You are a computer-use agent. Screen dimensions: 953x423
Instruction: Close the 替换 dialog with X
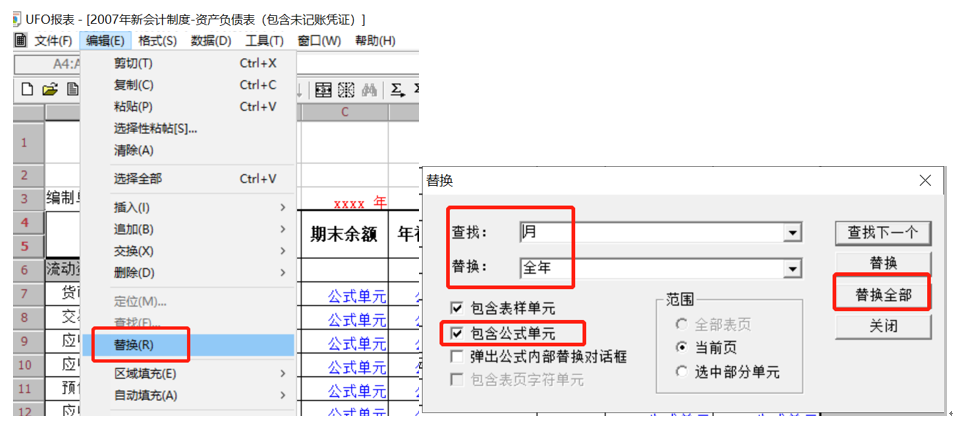click(x=925, y=180)
